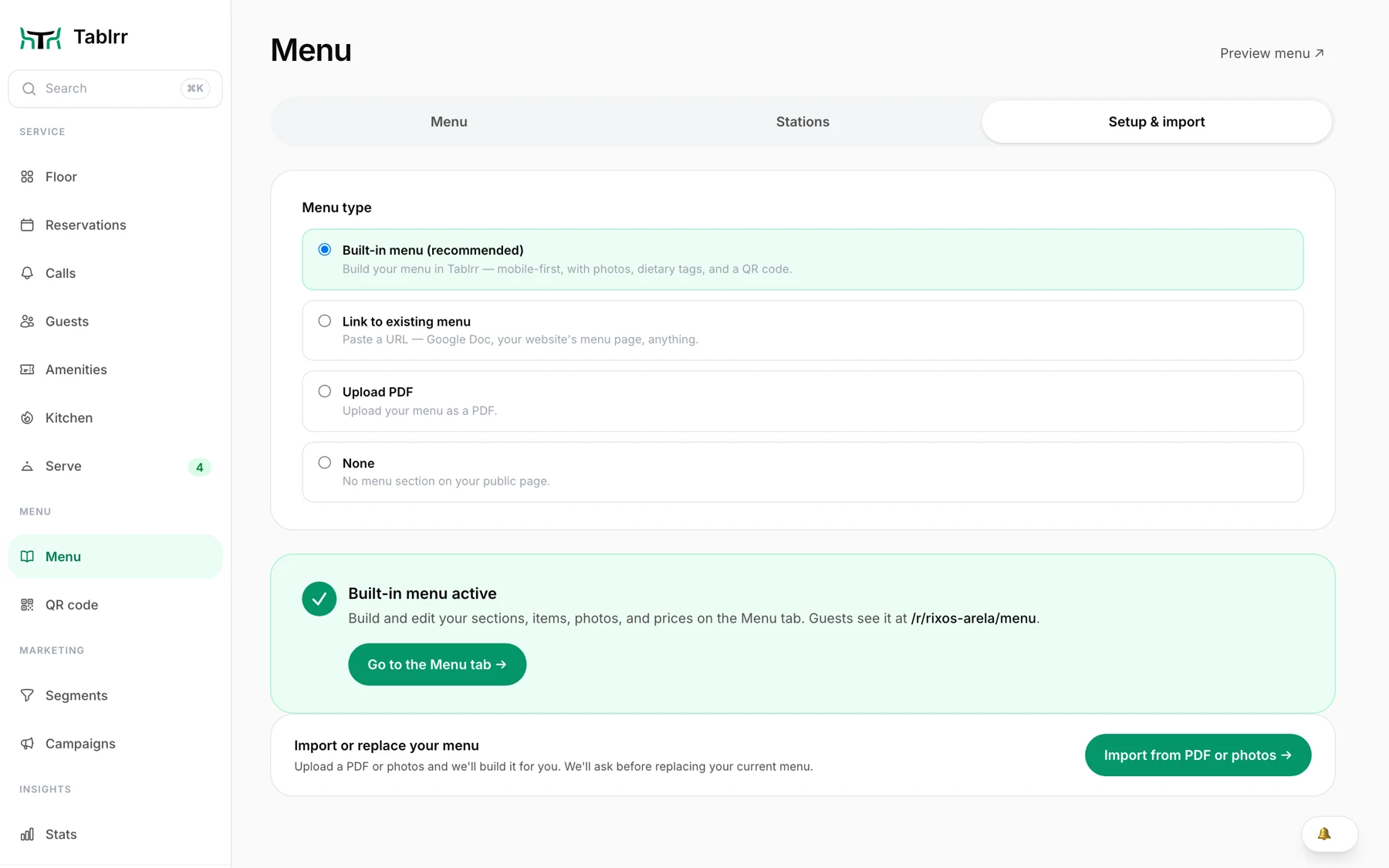Open Reservations in the sidebar

pos(115,225)
